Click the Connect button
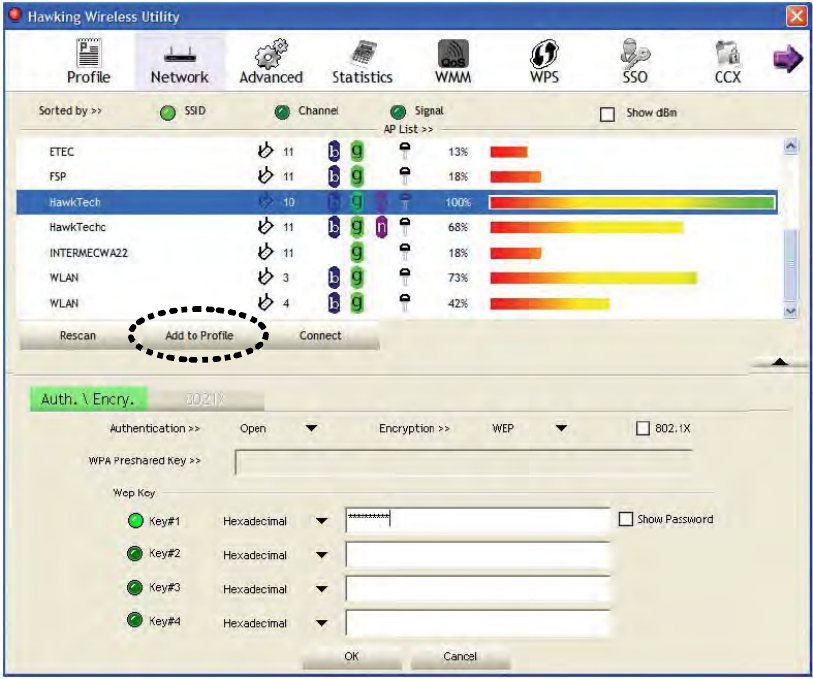813x679 pixels. click(320, 335)
